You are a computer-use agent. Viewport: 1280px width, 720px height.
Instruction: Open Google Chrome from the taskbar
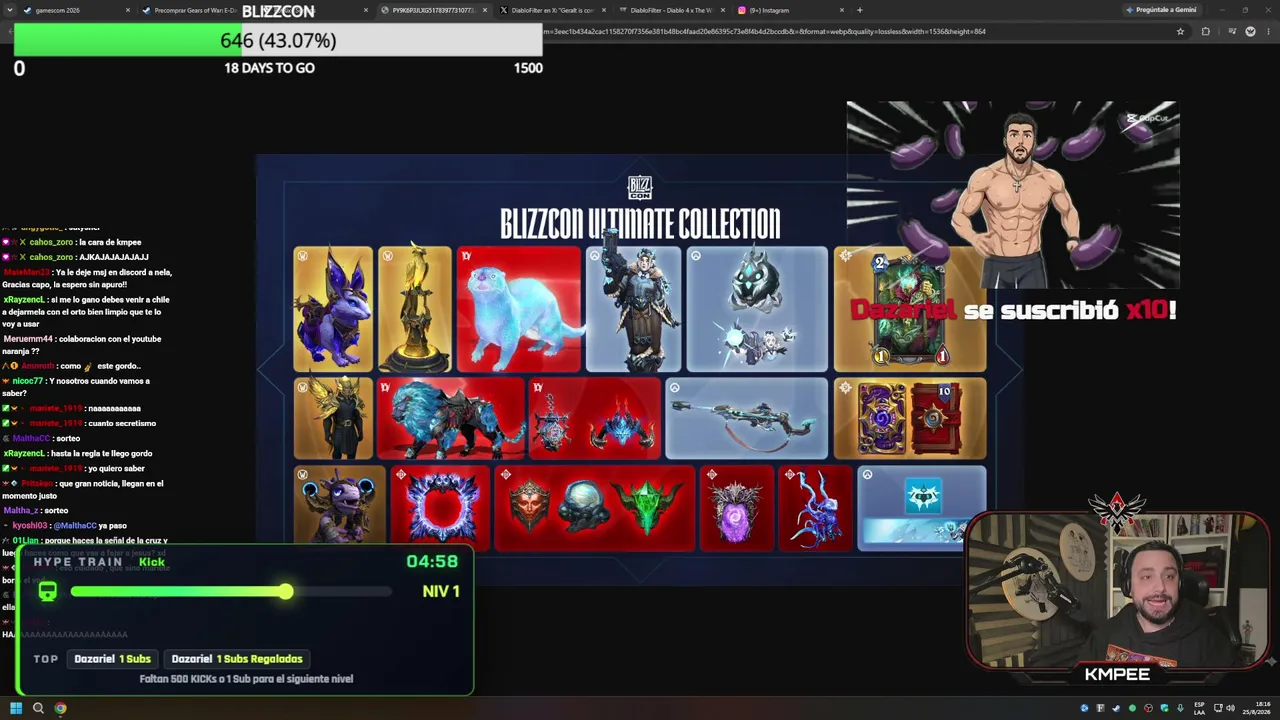[x=60, y=708]
